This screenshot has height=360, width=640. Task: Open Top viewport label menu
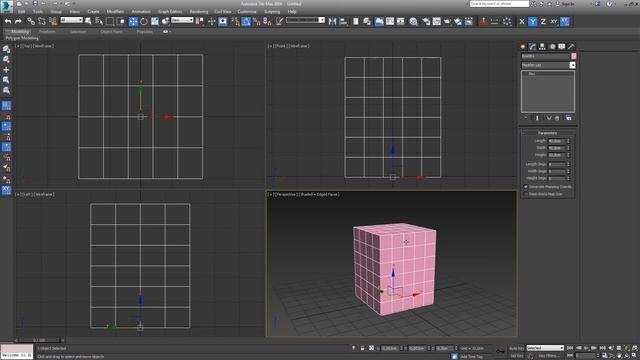pyautogui.click(x=28, y=46)
